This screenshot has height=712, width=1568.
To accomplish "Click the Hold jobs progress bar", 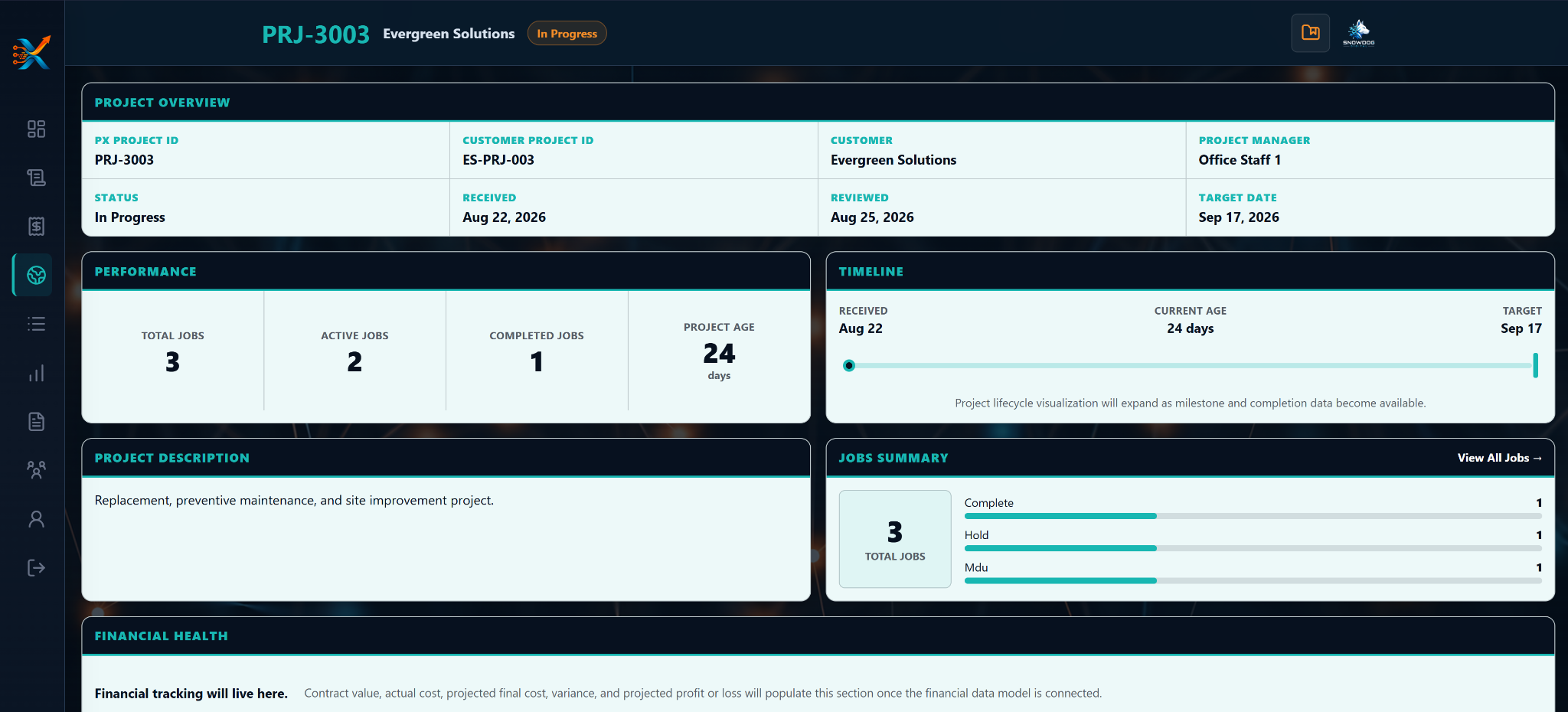I will 1253,548.
